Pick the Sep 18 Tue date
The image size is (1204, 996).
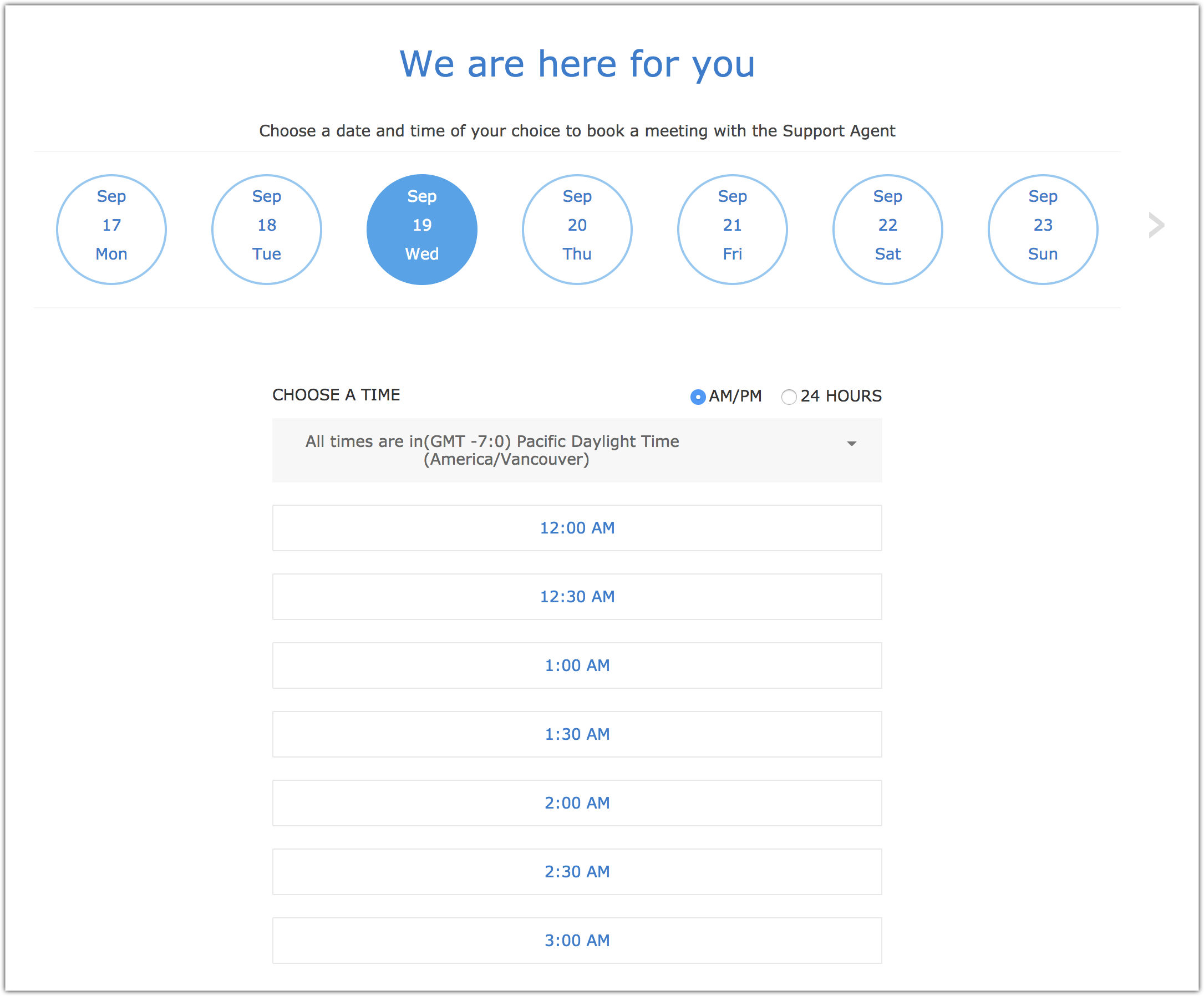267,230
